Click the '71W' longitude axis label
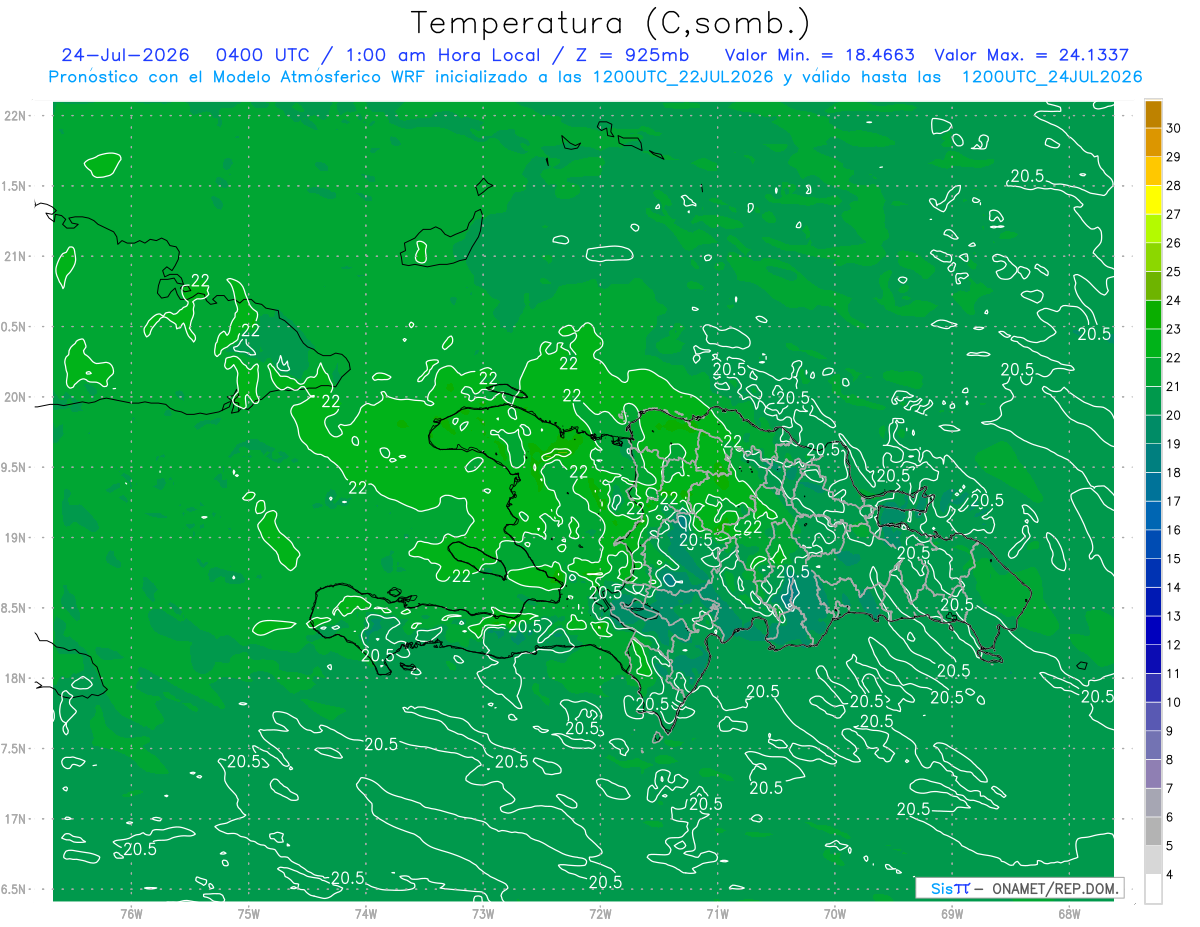Viewport: 1200px width, 927px height. (717, 912)
